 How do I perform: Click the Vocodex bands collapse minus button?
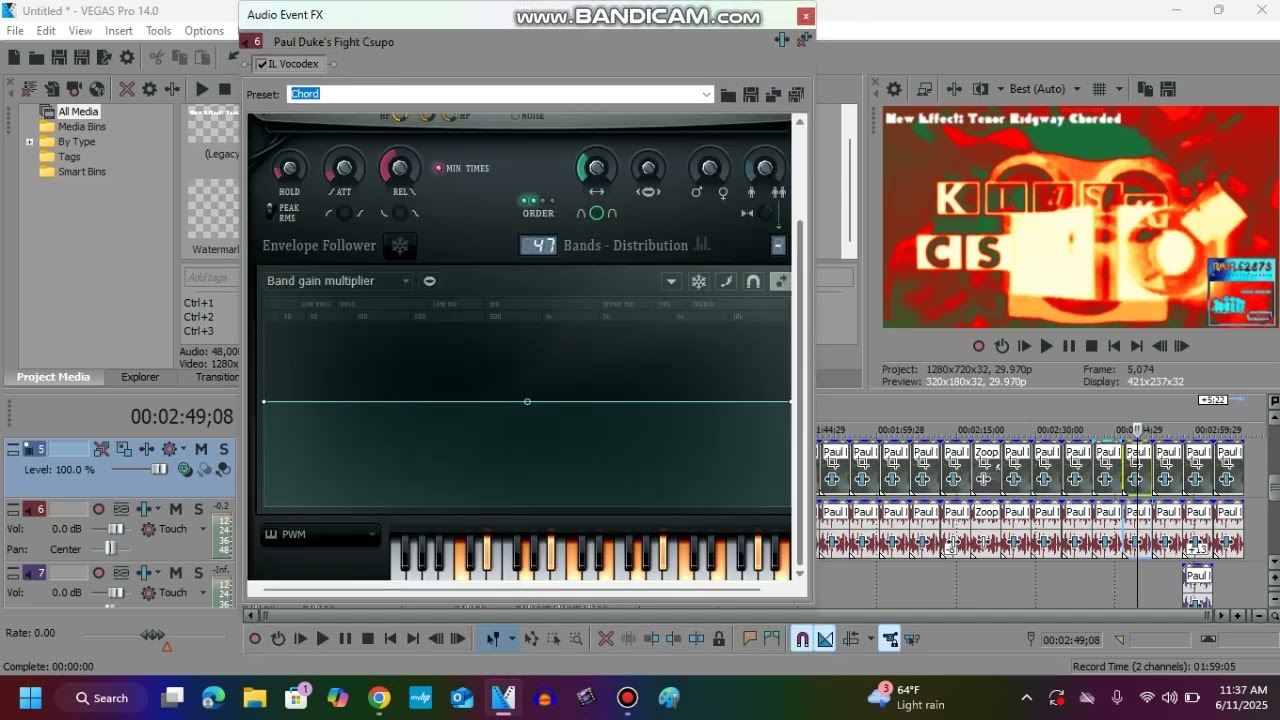tap(778, 245)
